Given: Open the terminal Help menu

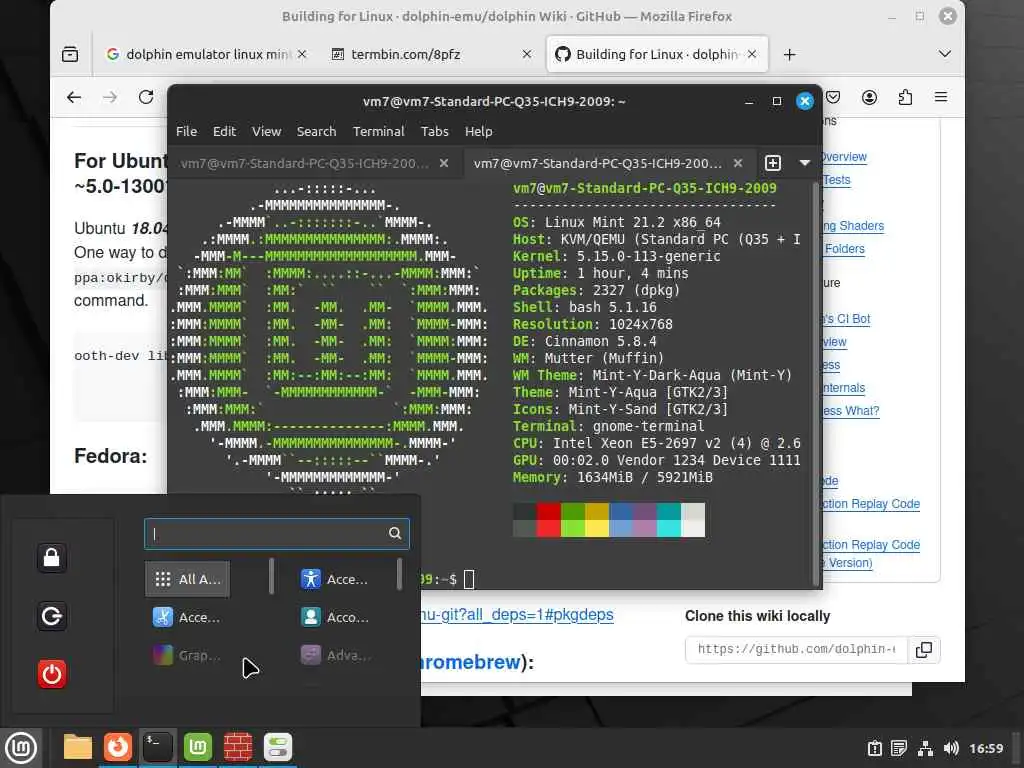Looking at the screenshot, I should [479, 131].
